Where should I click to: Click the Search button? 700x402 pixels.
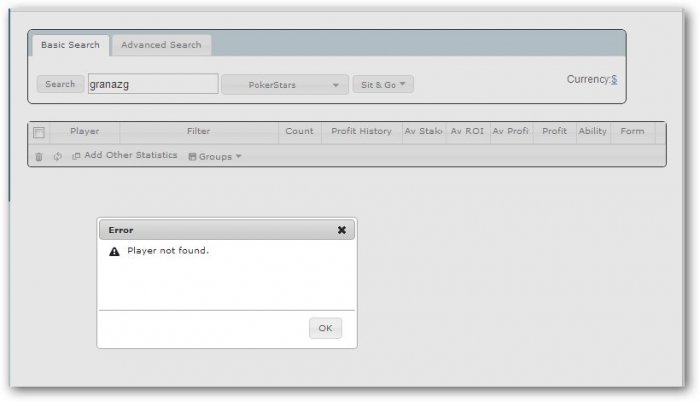[60, 84]
